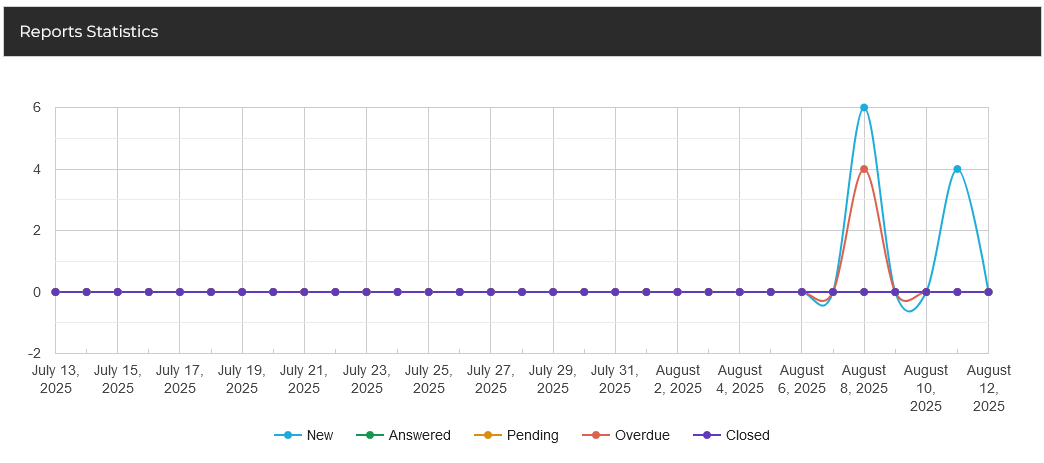The image size is (1044, 463).
Task: Click the August 8, 2025 axis label
Action: (x=864, y=379)
